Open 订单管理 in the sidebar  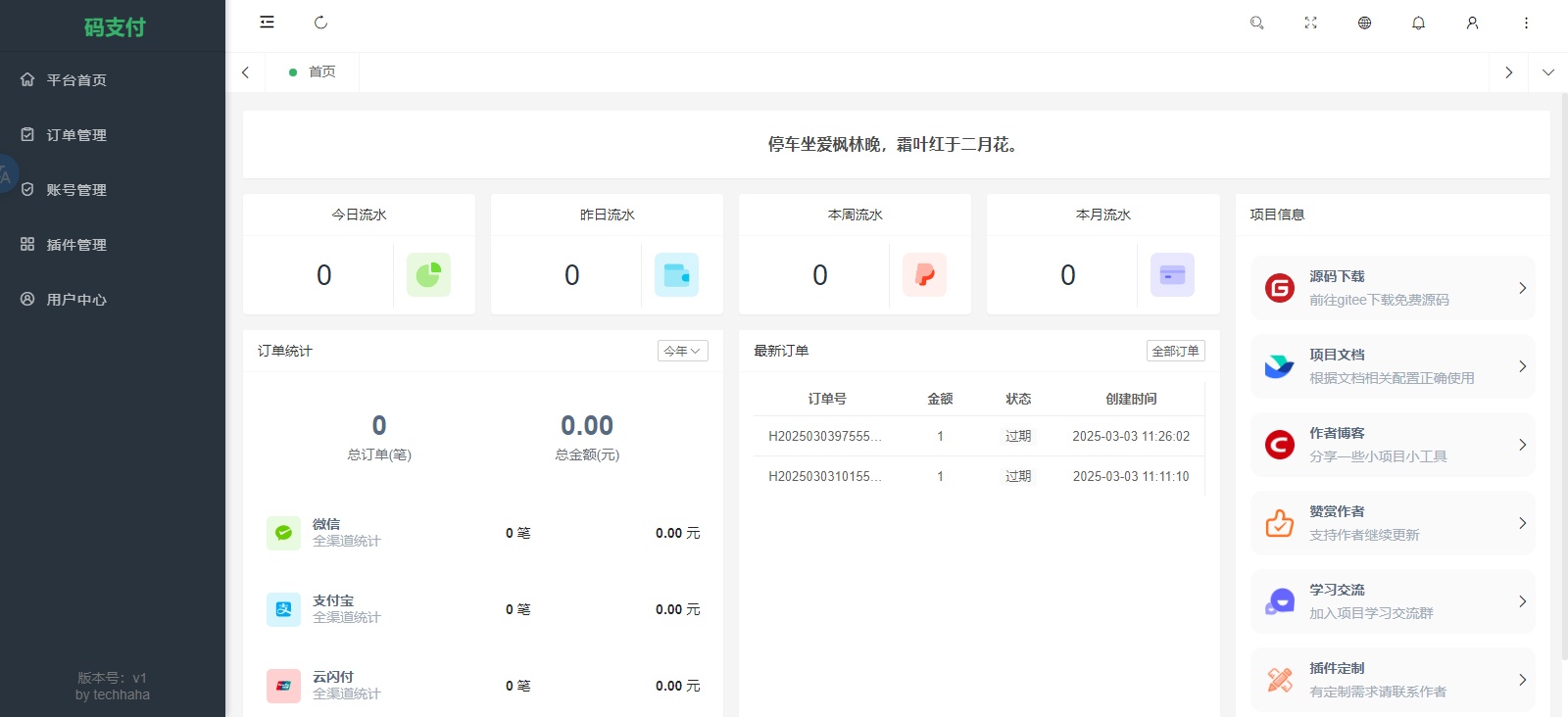tap(113, 134)
